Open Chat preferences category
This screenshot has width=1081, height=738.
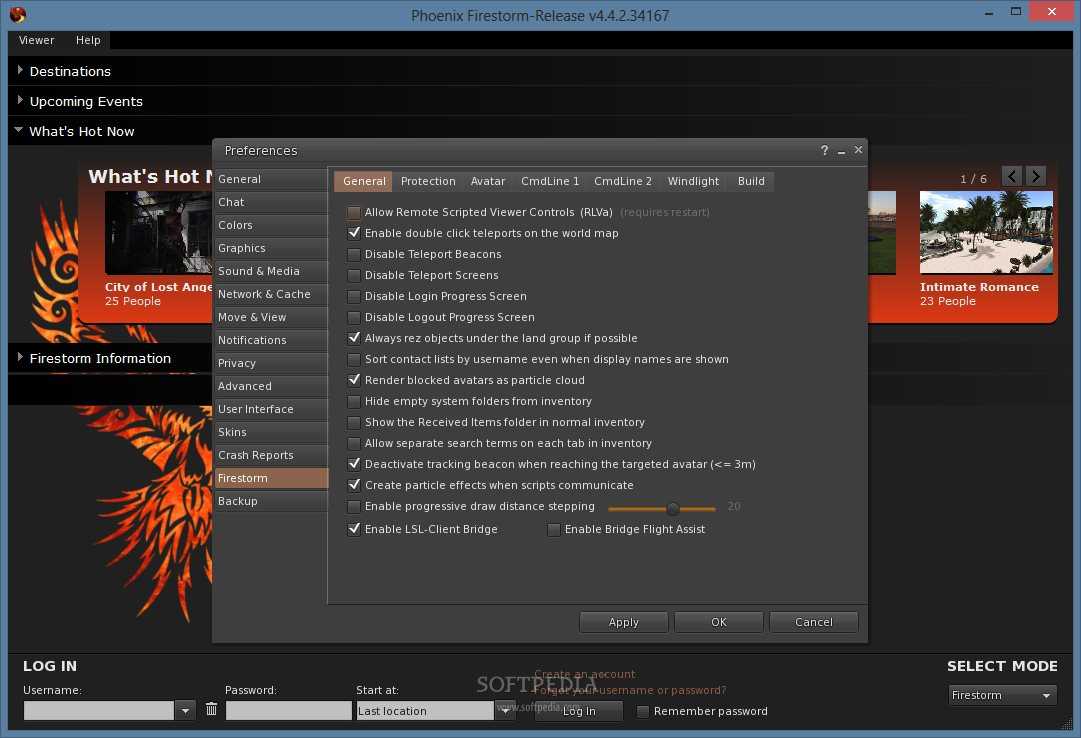click(271, 202)
